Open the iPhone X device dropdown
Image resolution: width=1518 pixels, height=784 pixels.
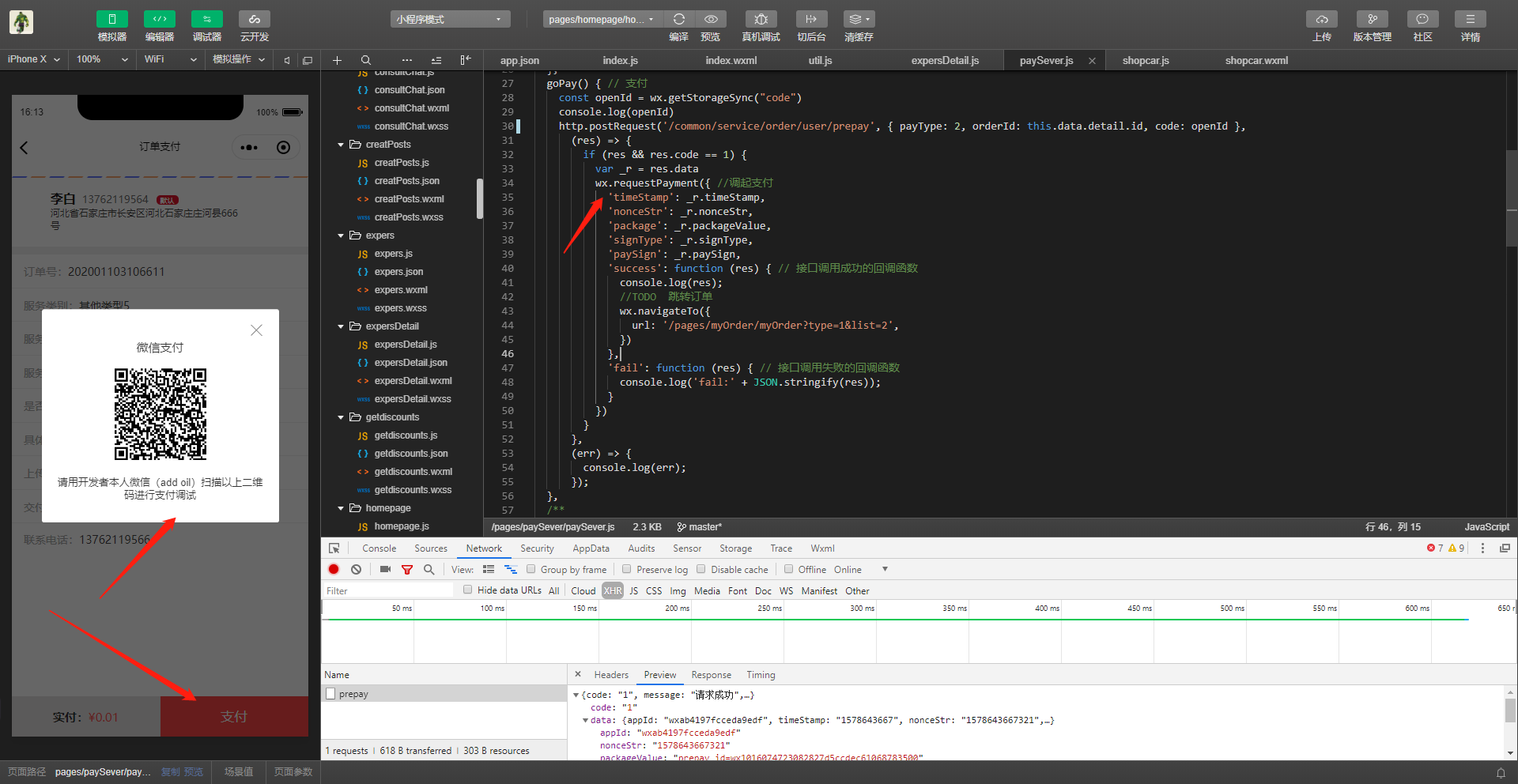pyautogui.click(x=34, y=59)
